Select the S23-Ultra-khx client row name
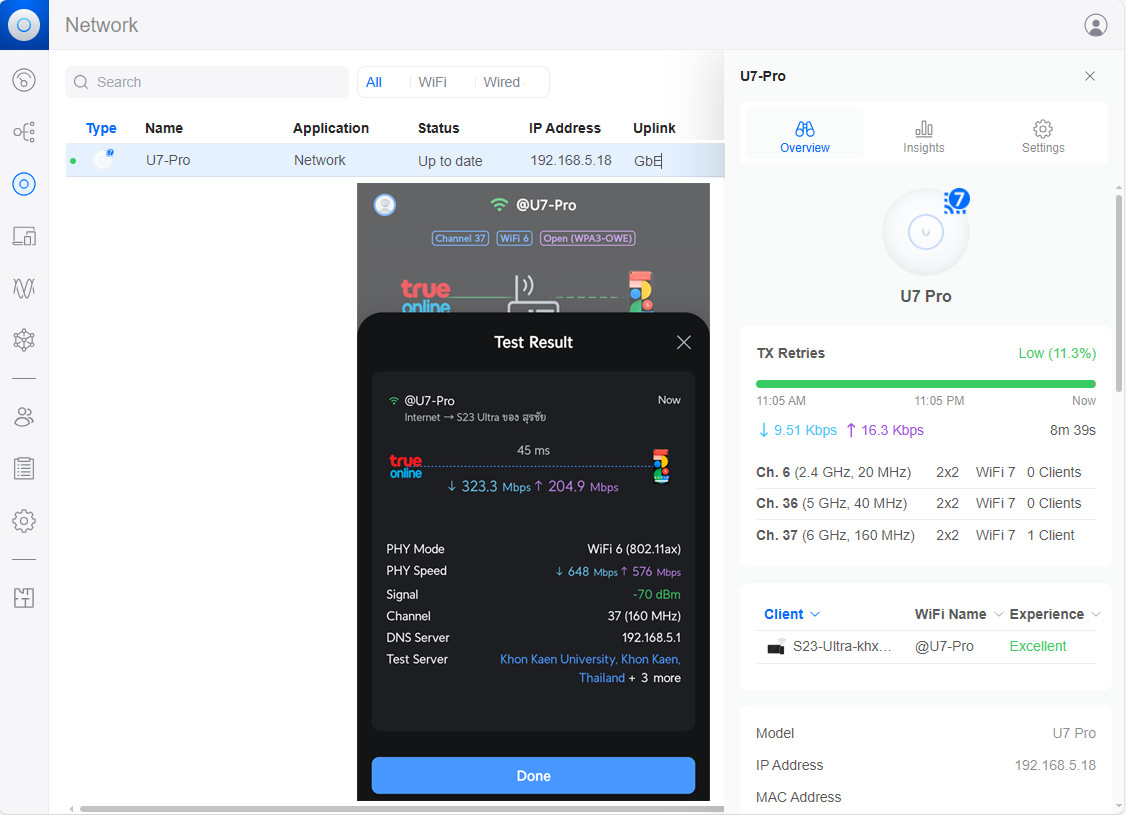The height and width of the screenshot is (815, 1126). tap(842, 646)
